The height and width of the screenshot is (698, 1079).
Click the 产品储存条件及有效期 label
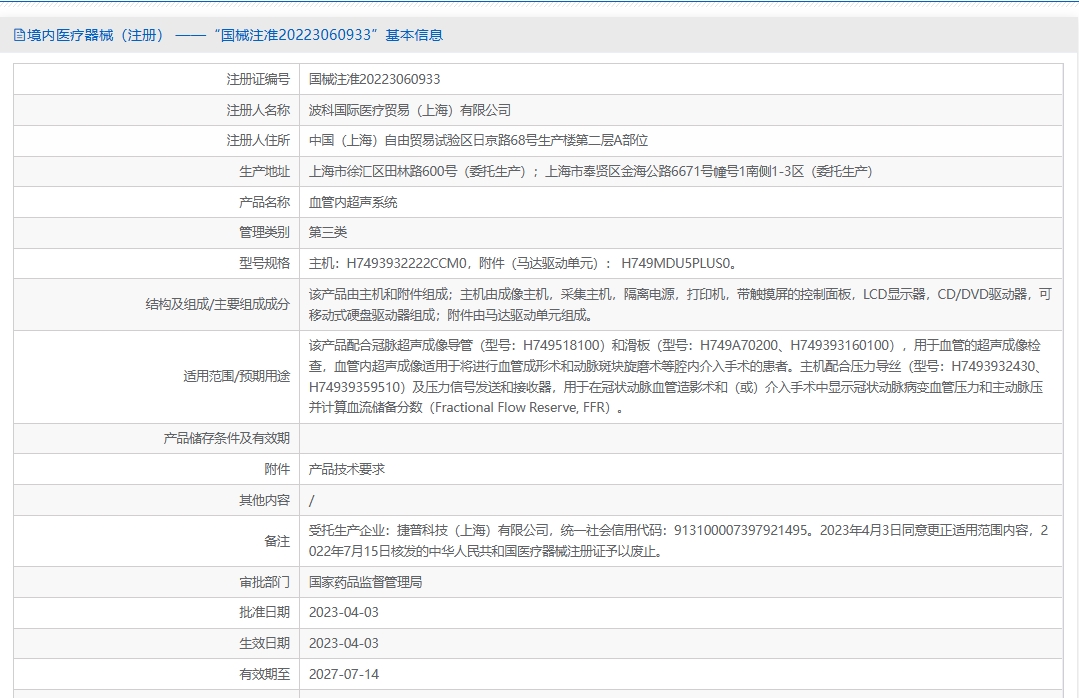coord(227,438)
